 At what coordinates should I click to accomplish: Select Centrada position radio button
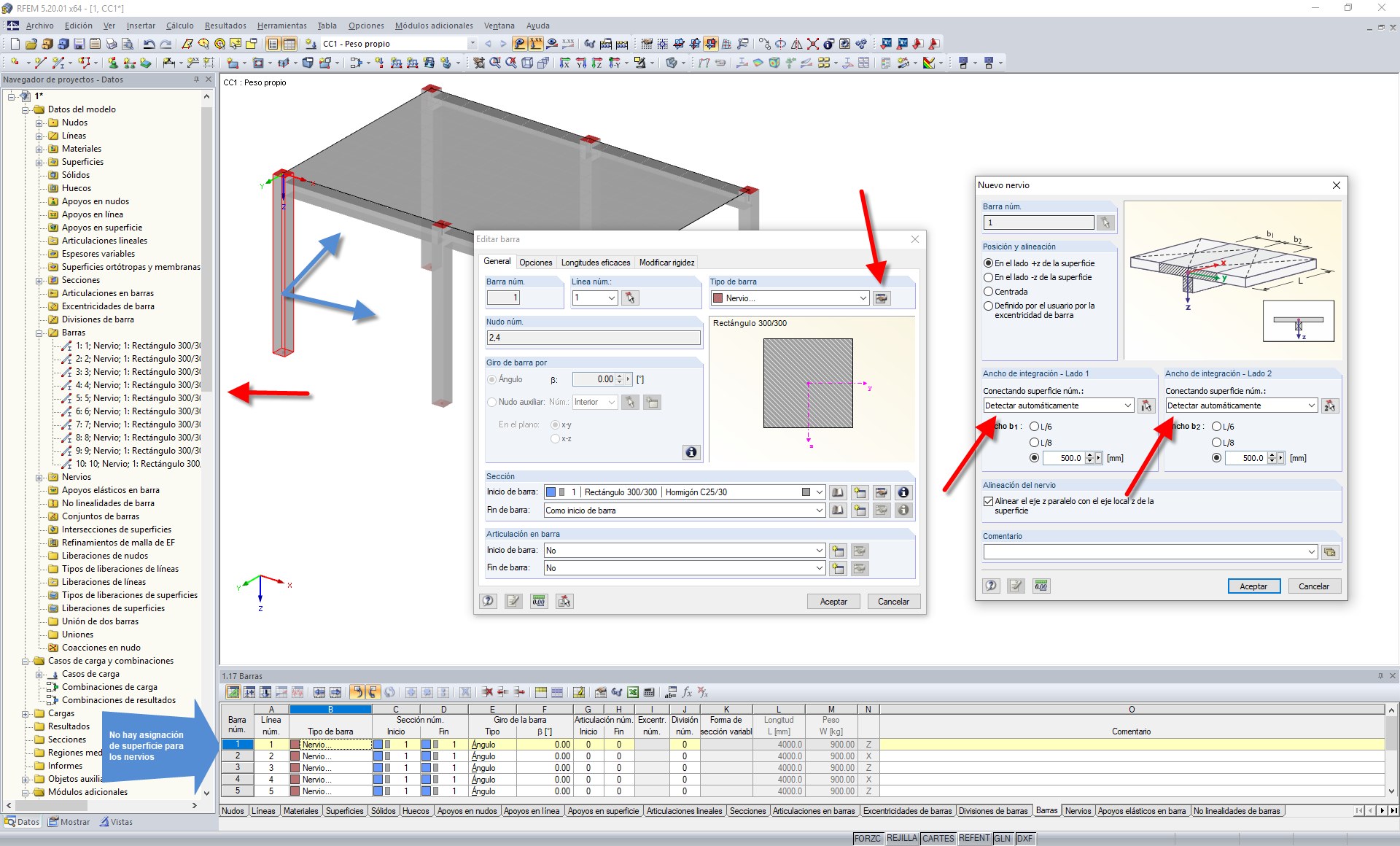click(989, 292)
